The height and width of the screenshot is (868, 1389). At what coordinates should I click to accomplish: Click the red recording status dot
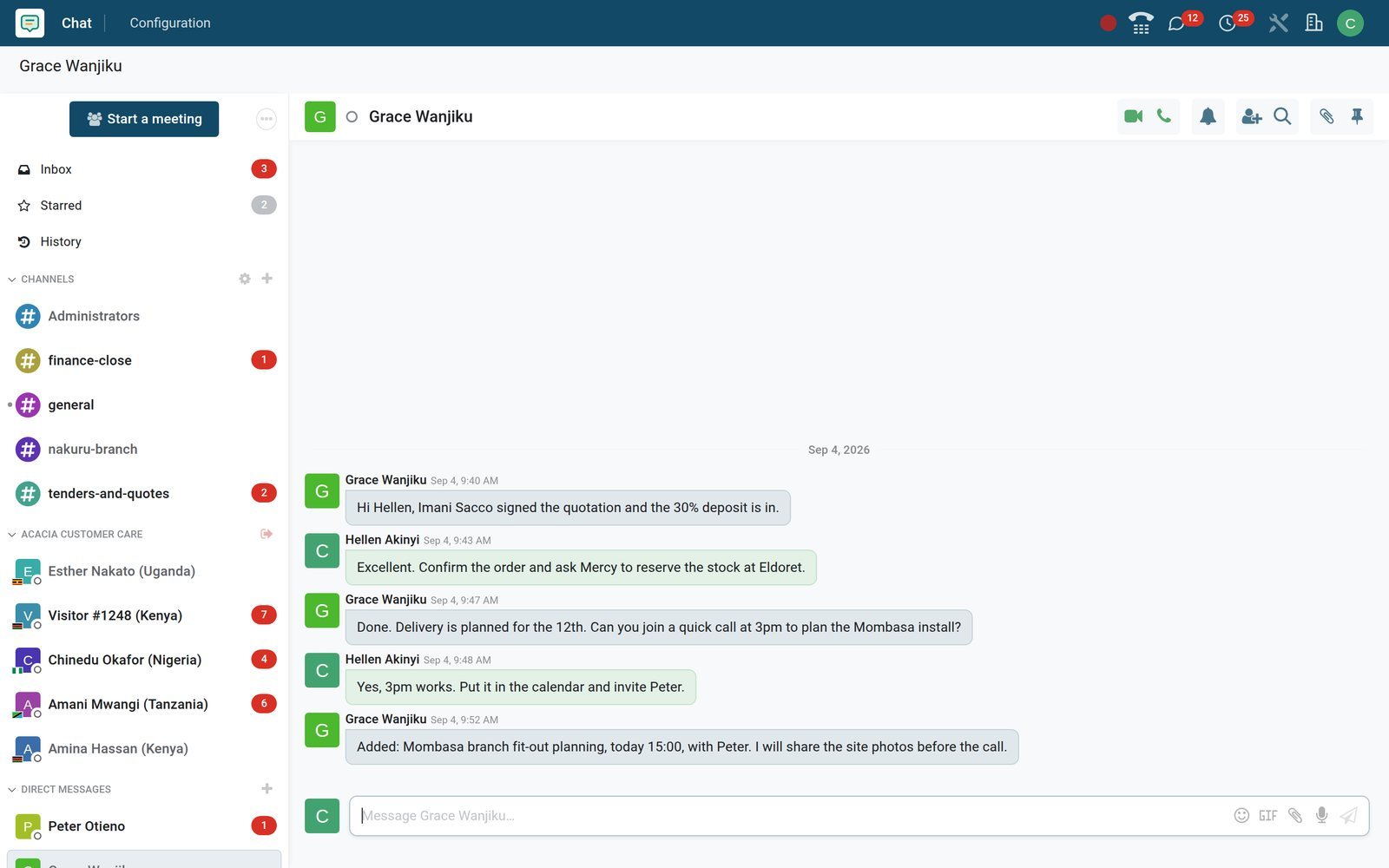pos(1108,23)
